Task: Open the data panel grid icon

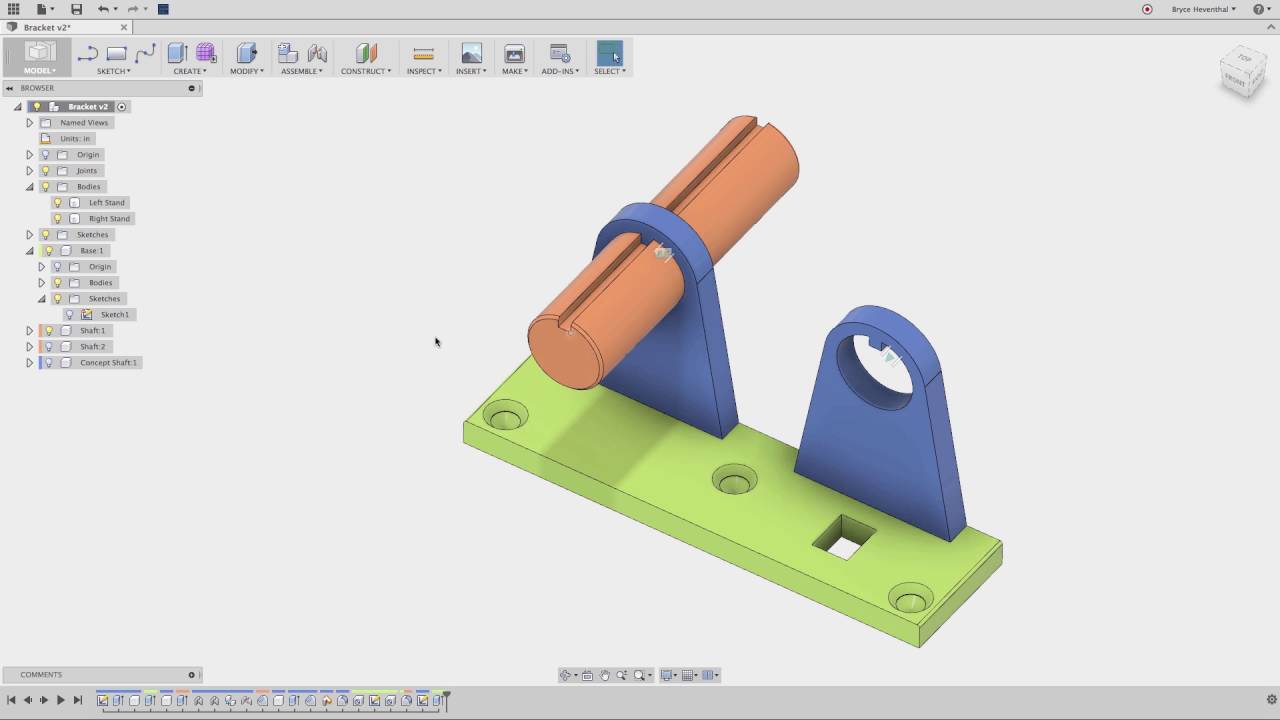Action: [x=13, y=9]
